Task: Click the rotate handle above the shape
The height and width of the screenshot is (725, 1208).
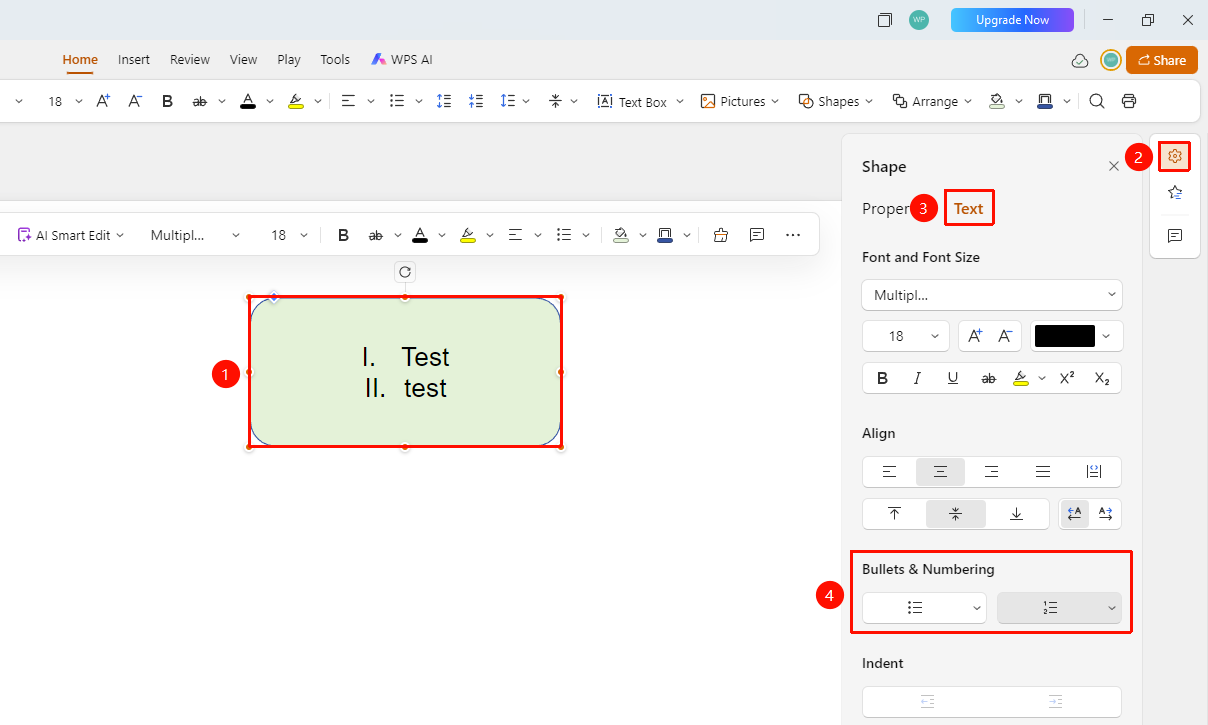Action: coord(405,271)
